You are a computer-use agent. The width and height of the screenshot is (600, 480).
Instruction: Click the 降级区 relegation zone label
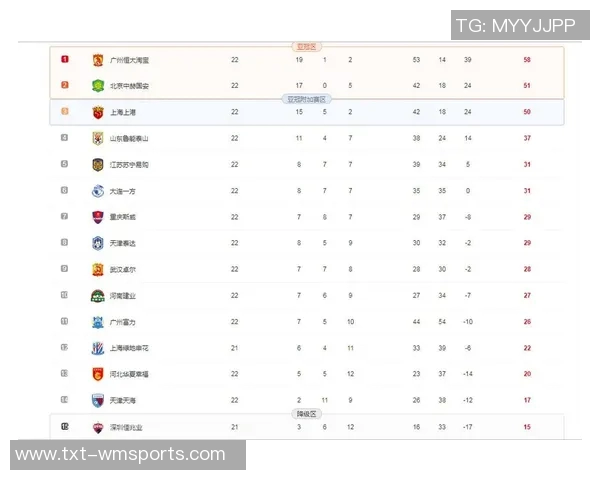point(304,413)
